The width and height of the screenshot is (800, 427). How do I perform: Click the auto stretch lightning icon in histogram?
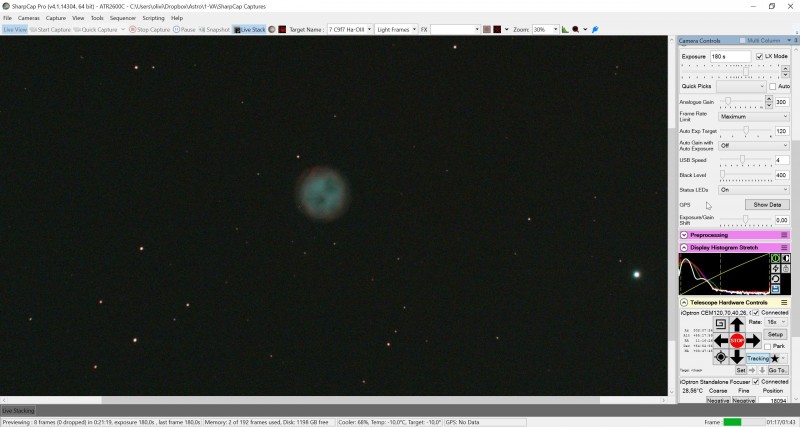[775, 268]
